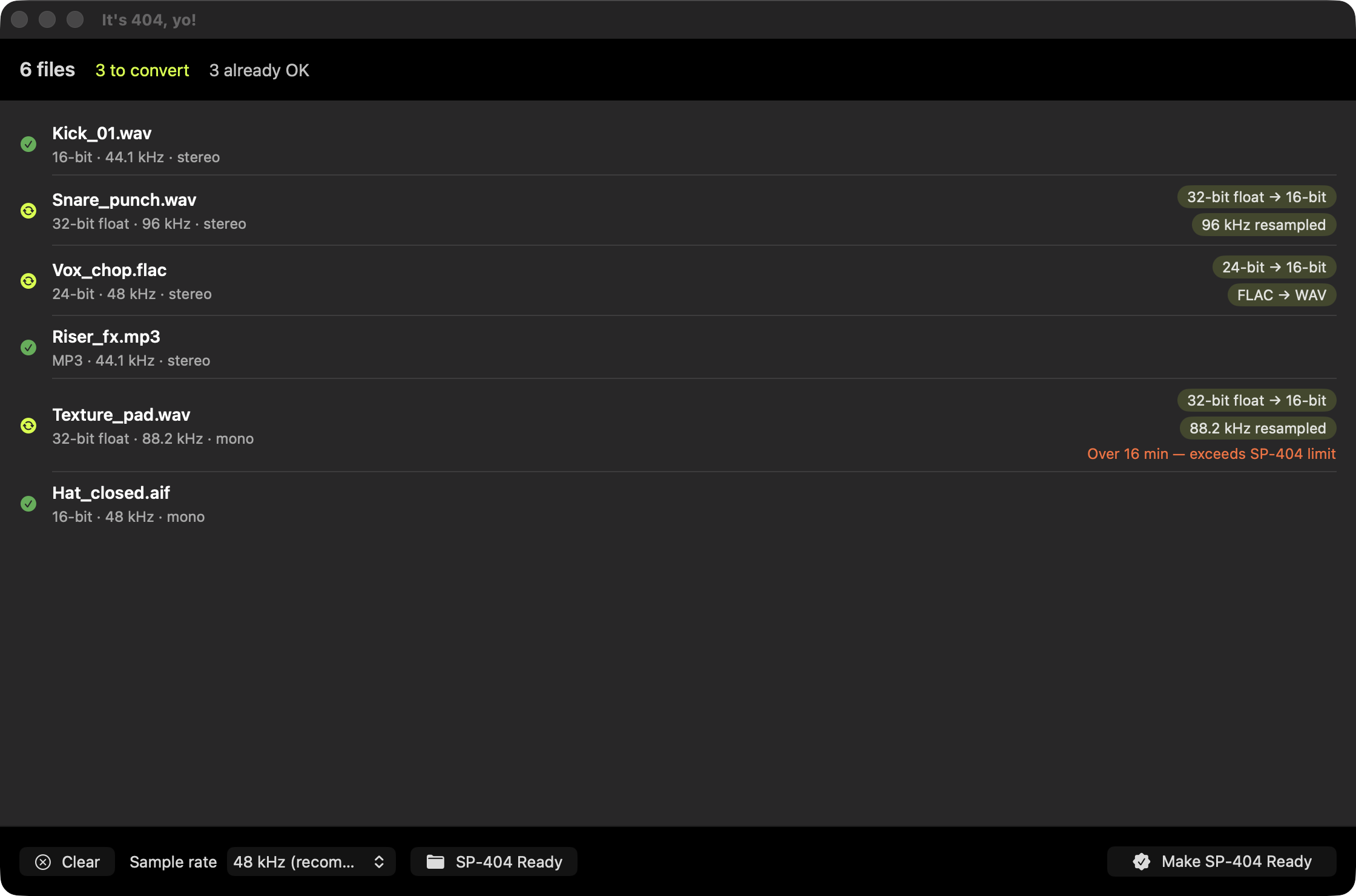
Task: Click the '16-bit · 44.1 kHz · stereo' details line
Action: (x=136, y=157)
